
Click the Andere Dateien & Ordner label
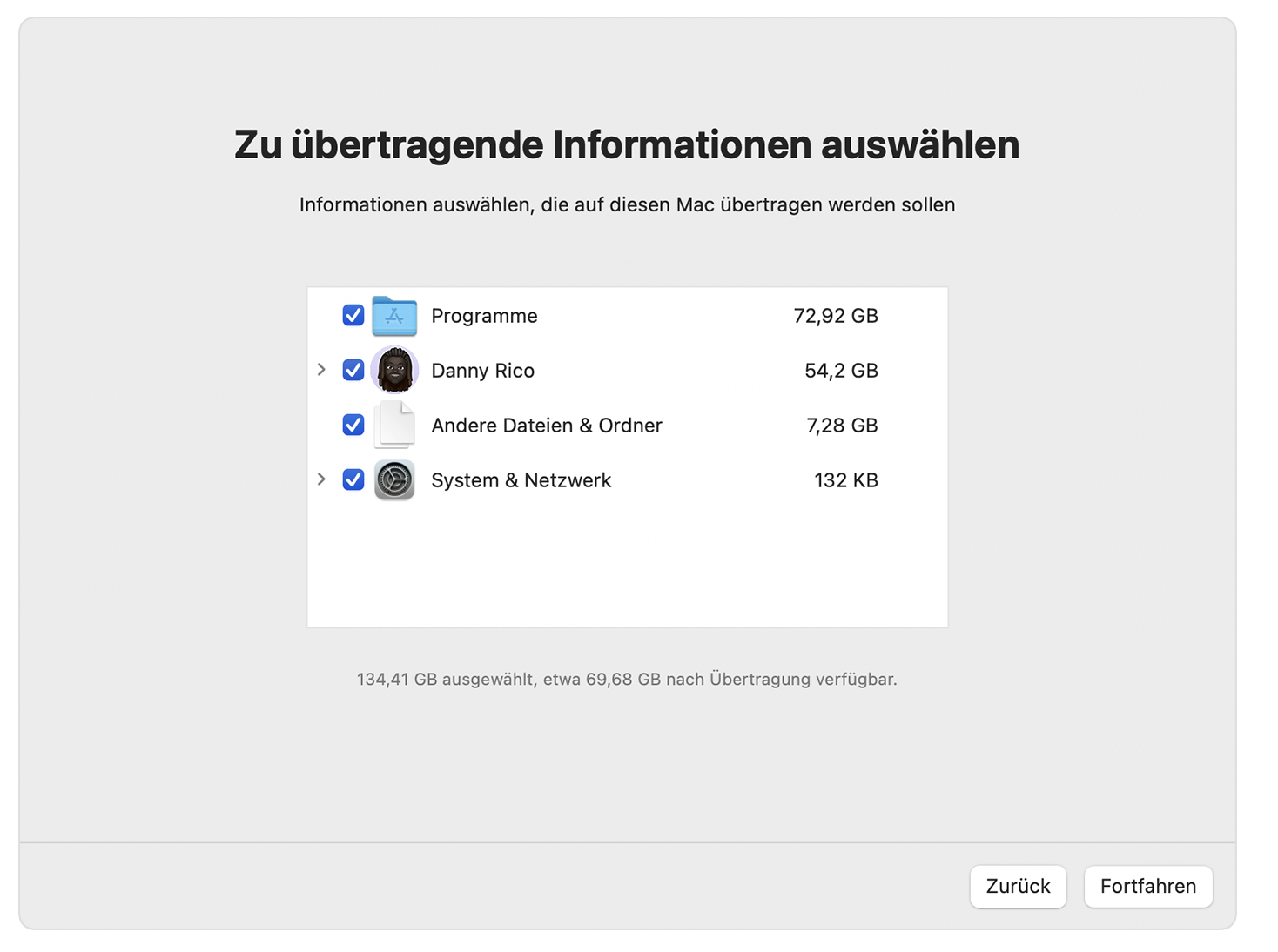pos(547,426)
